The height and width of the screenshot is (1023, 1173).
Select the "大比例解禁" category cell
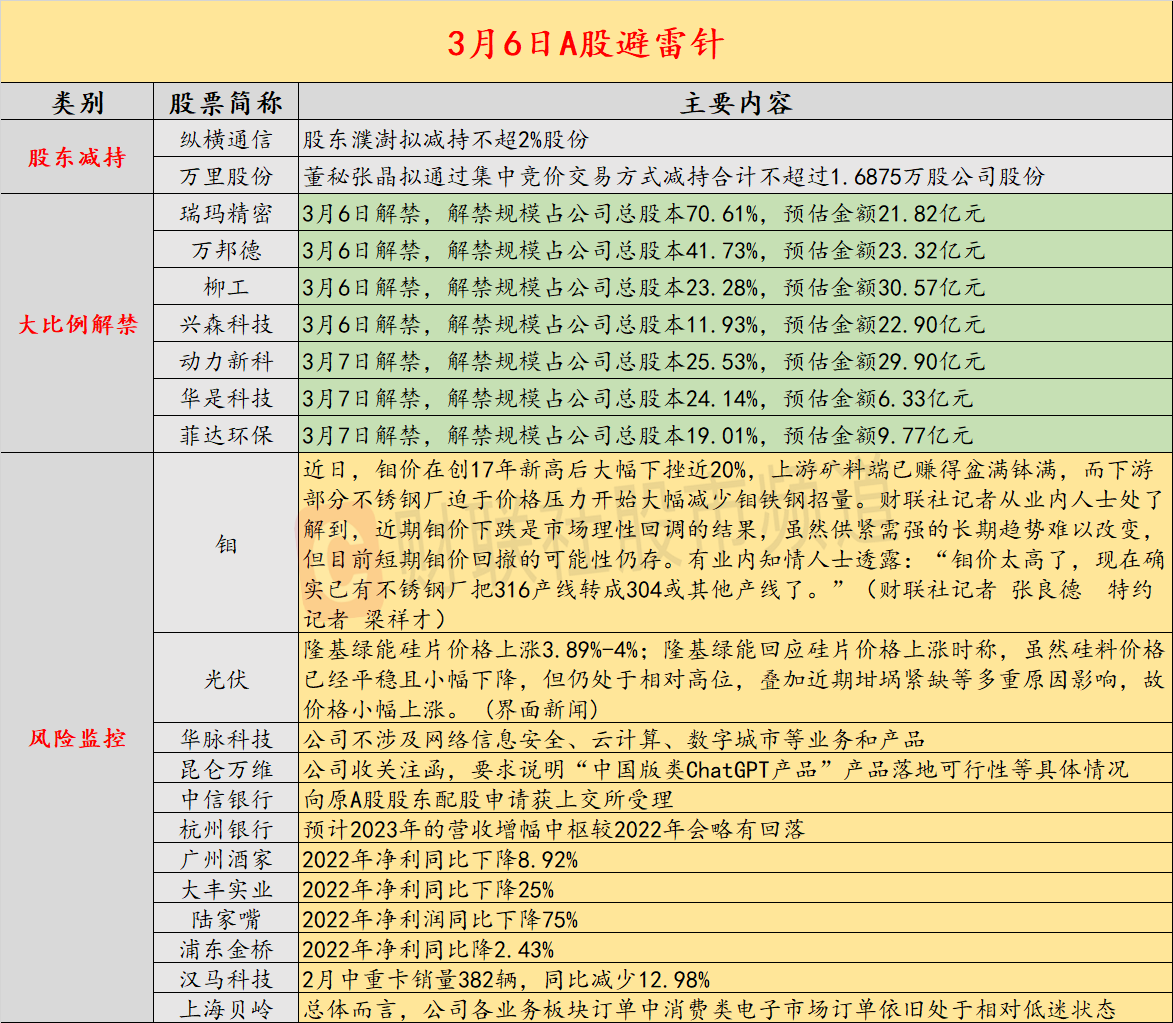77,324
